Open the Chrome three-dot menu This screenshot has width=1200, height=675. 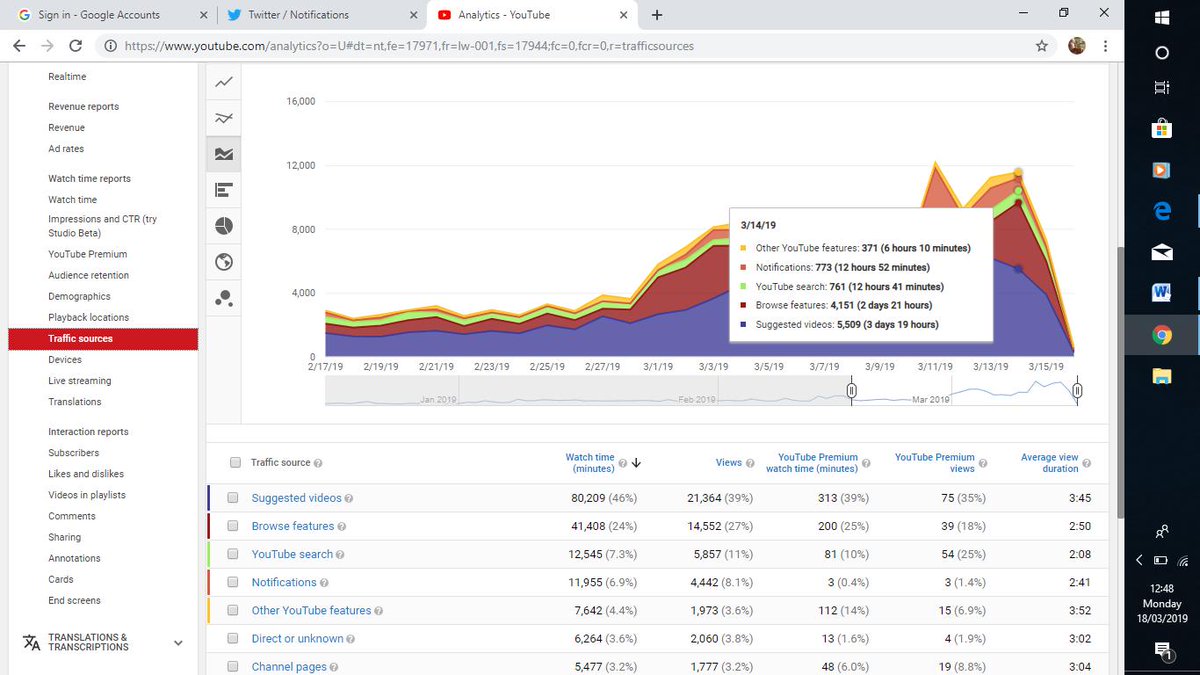[x=1104, y=46]
